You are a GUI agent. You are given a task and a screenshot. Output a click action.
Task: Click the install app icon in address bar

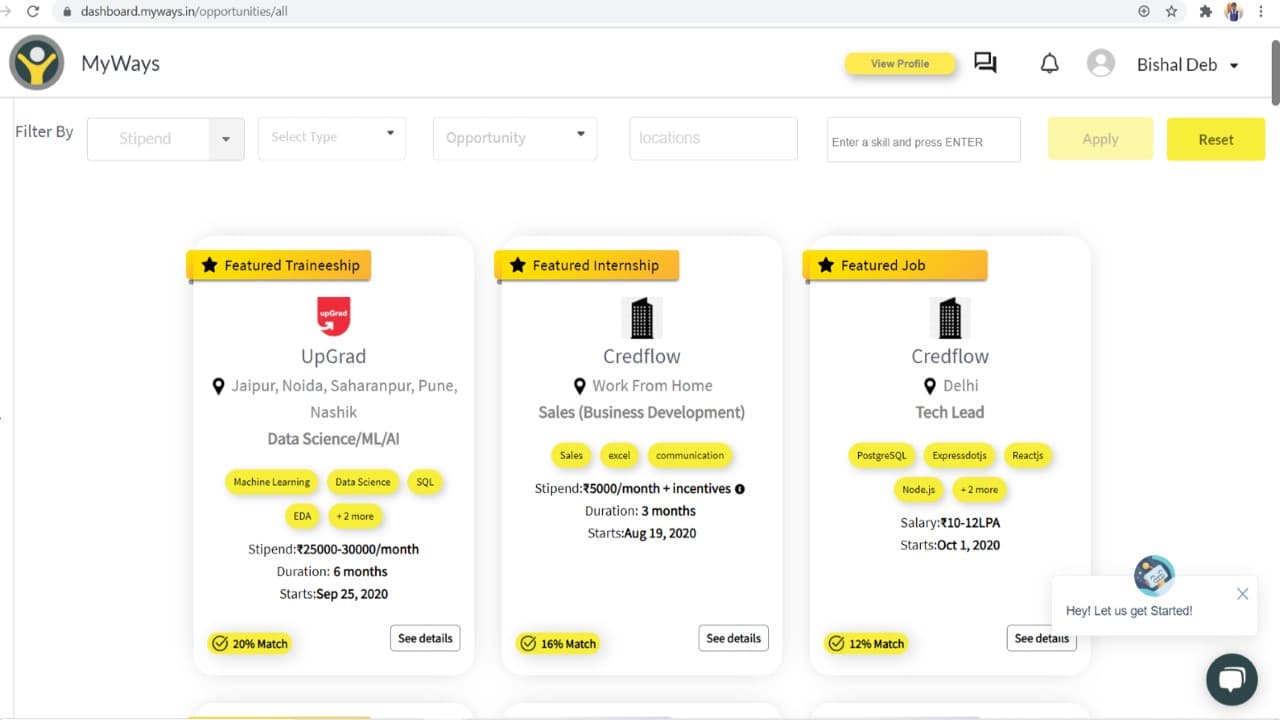[x=1144, y=12]
